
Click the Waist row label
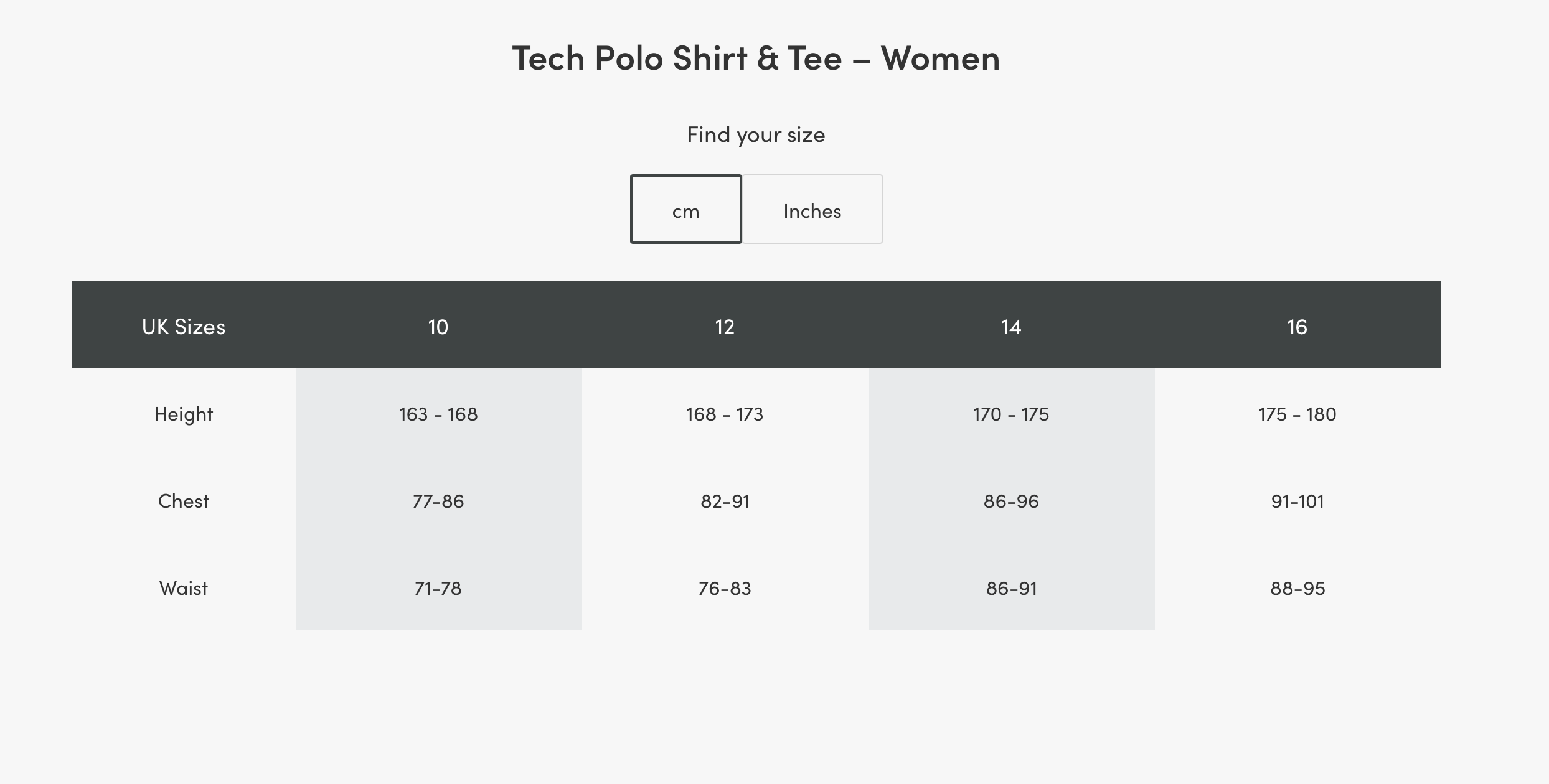pyautogui.click(x=184, y=587)
